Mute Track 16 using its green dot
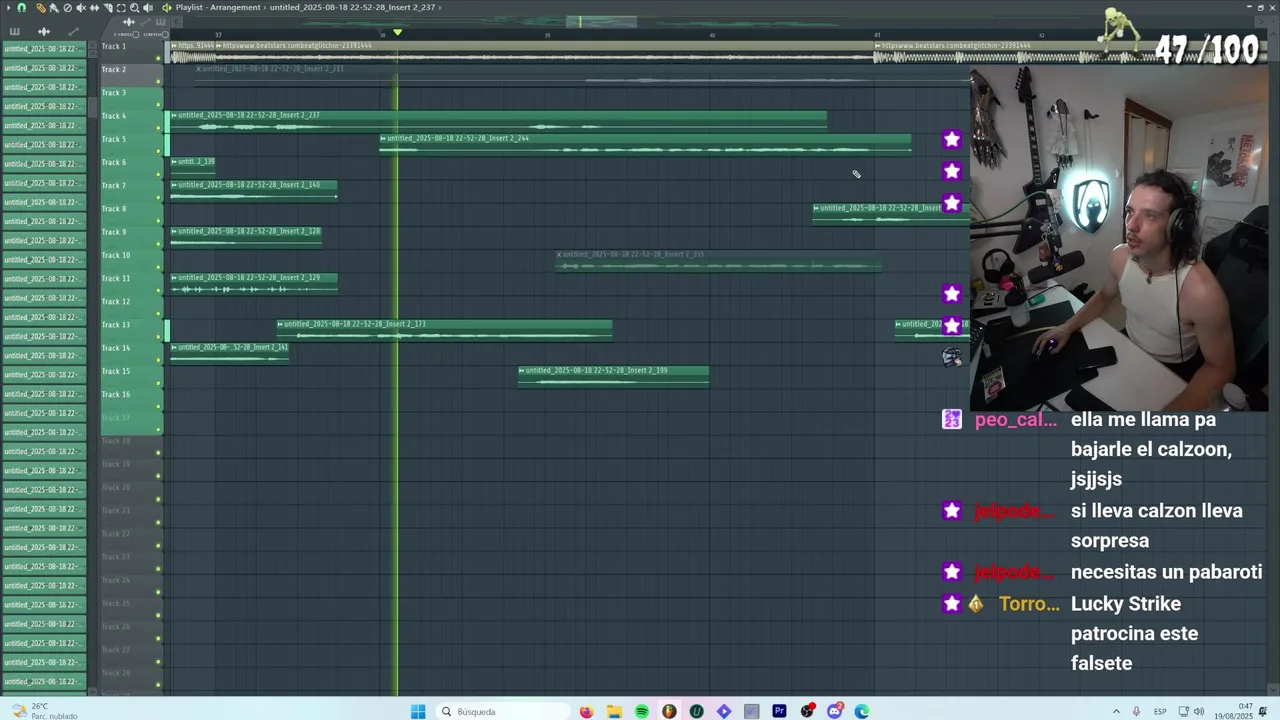Viewport: 1280px width, 720px height. [x=158, y=406]
